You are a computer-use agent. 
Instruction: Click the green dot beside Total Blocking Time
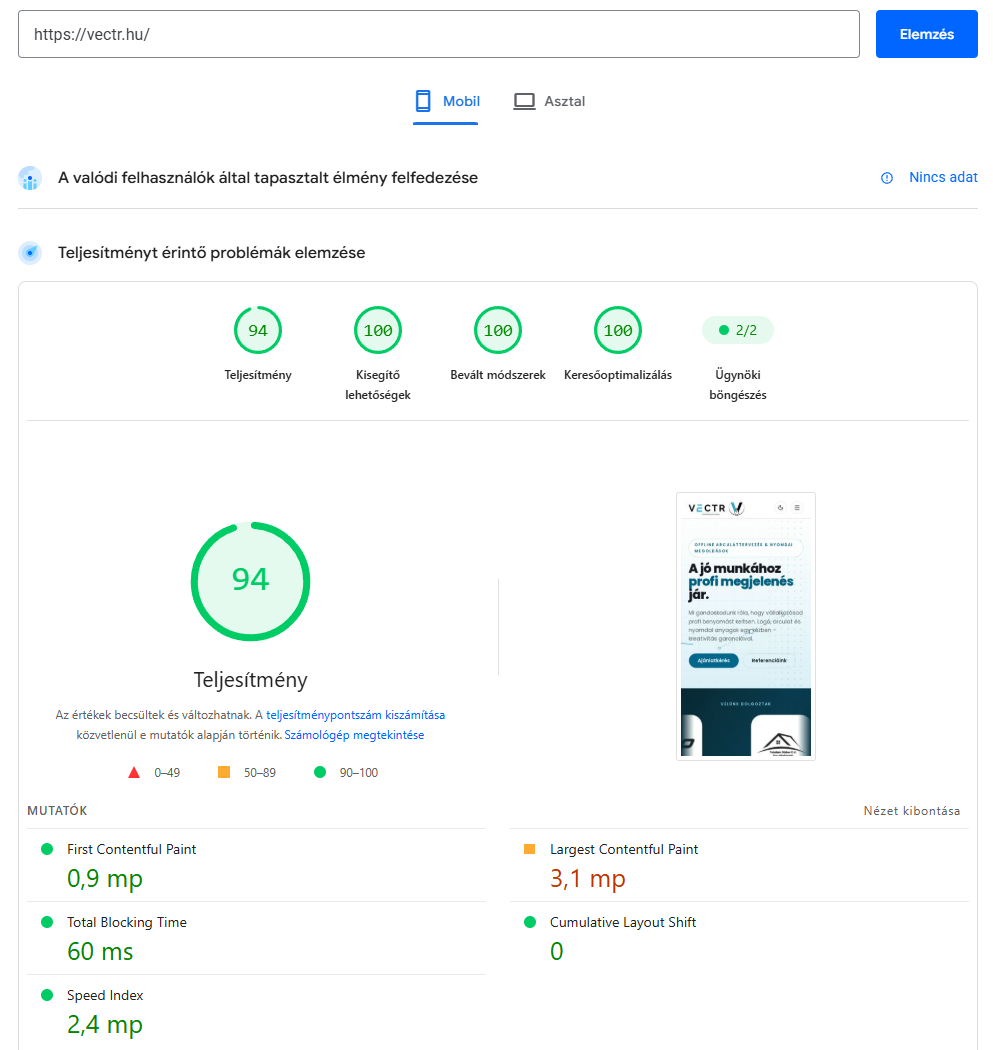[47, 922]
